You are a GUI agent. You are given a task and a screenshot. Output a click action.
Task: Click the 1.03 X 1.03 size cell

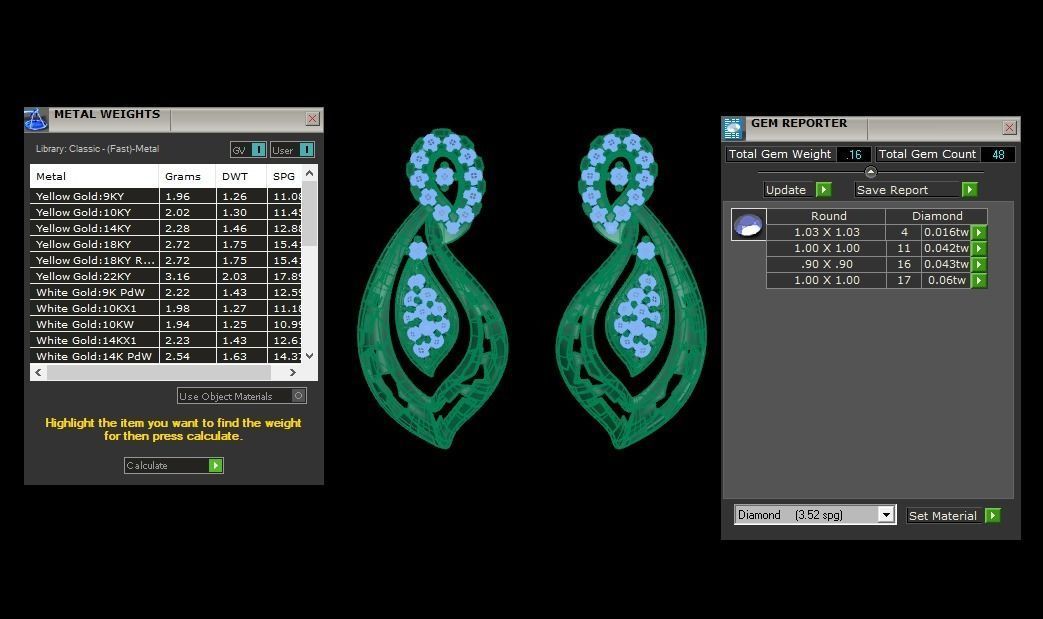pos(827,232)
